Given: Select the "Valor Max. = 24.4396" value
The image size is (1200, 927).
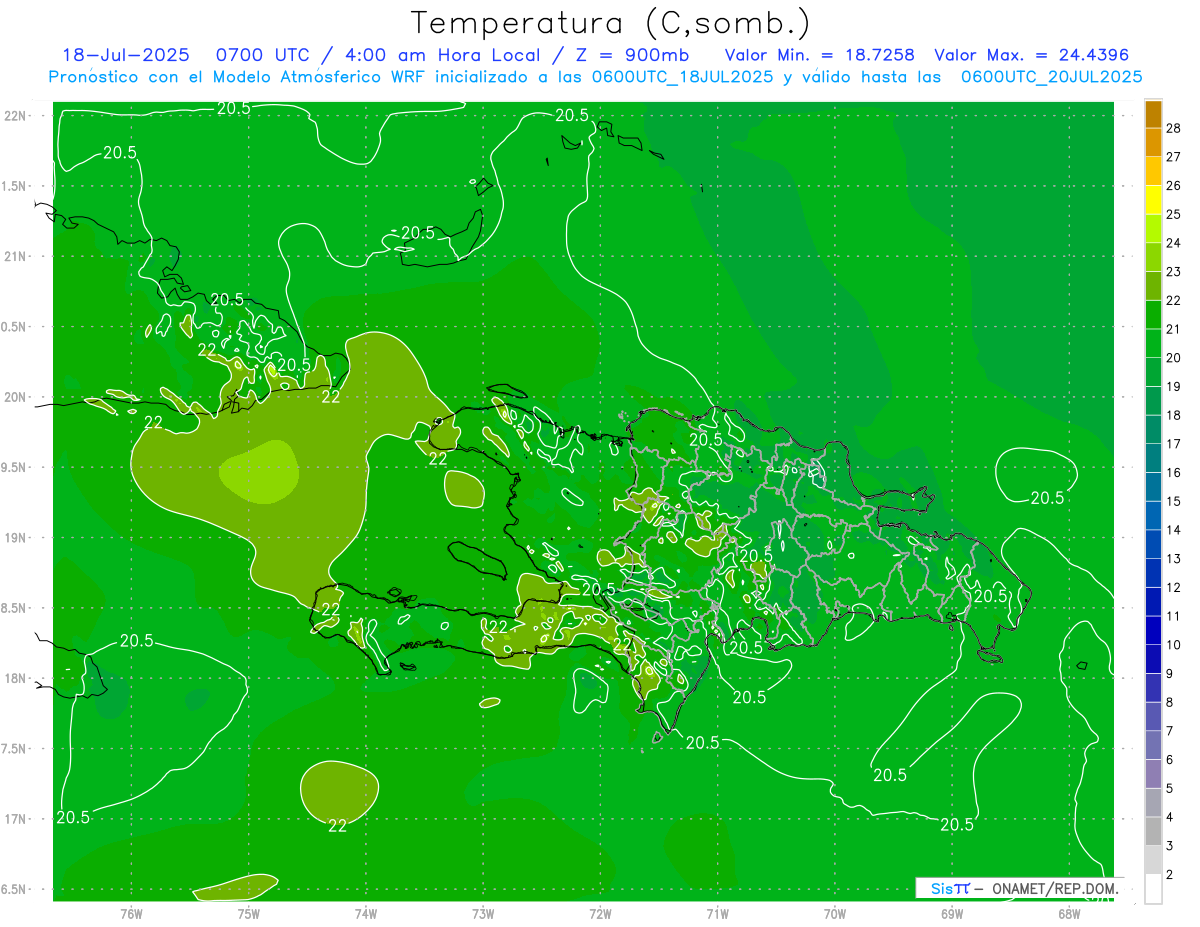Looking at the screenshot, I should (1031, 55).
